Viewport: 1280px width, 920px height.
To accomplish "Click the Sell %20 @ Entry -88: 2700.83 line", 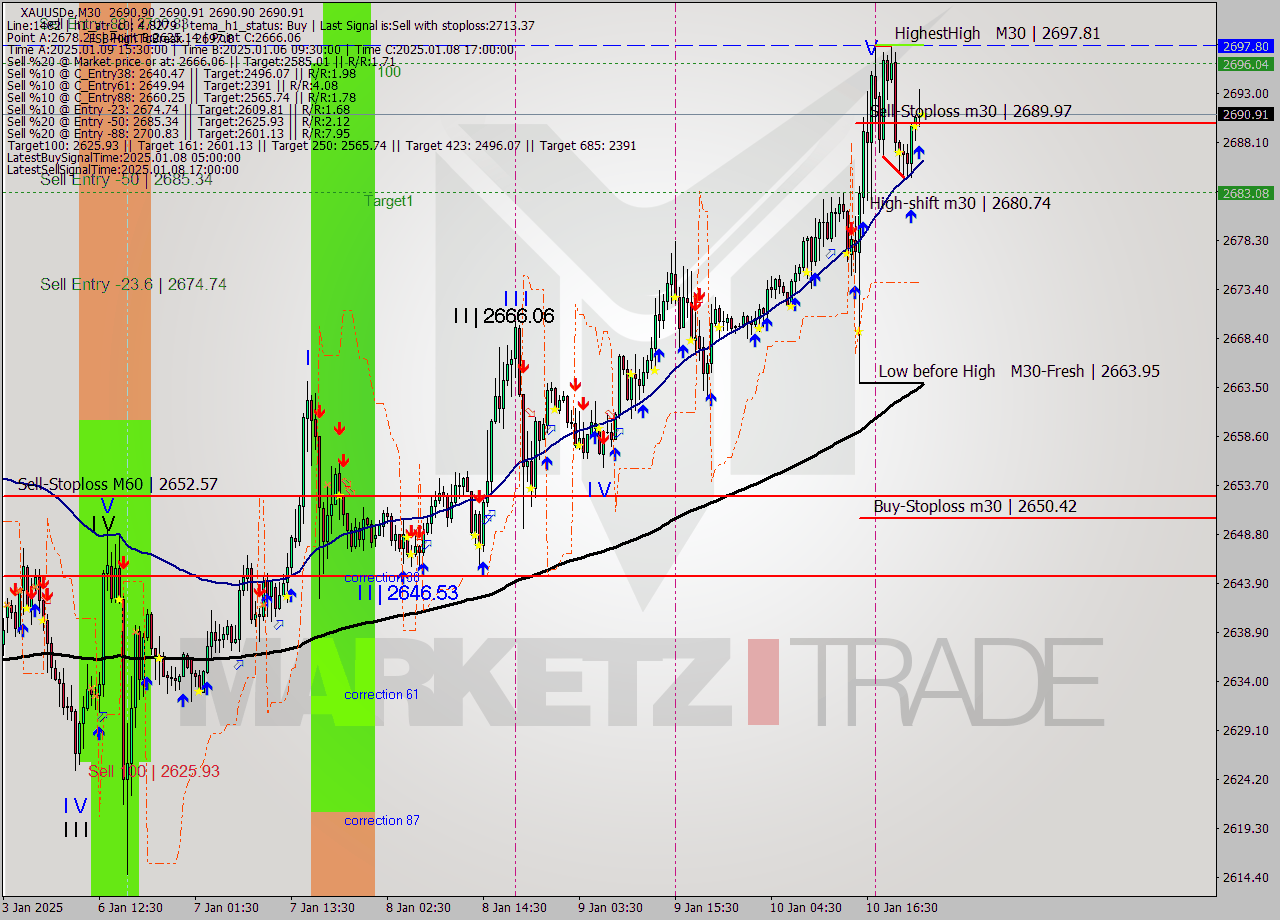I will 178,133.
